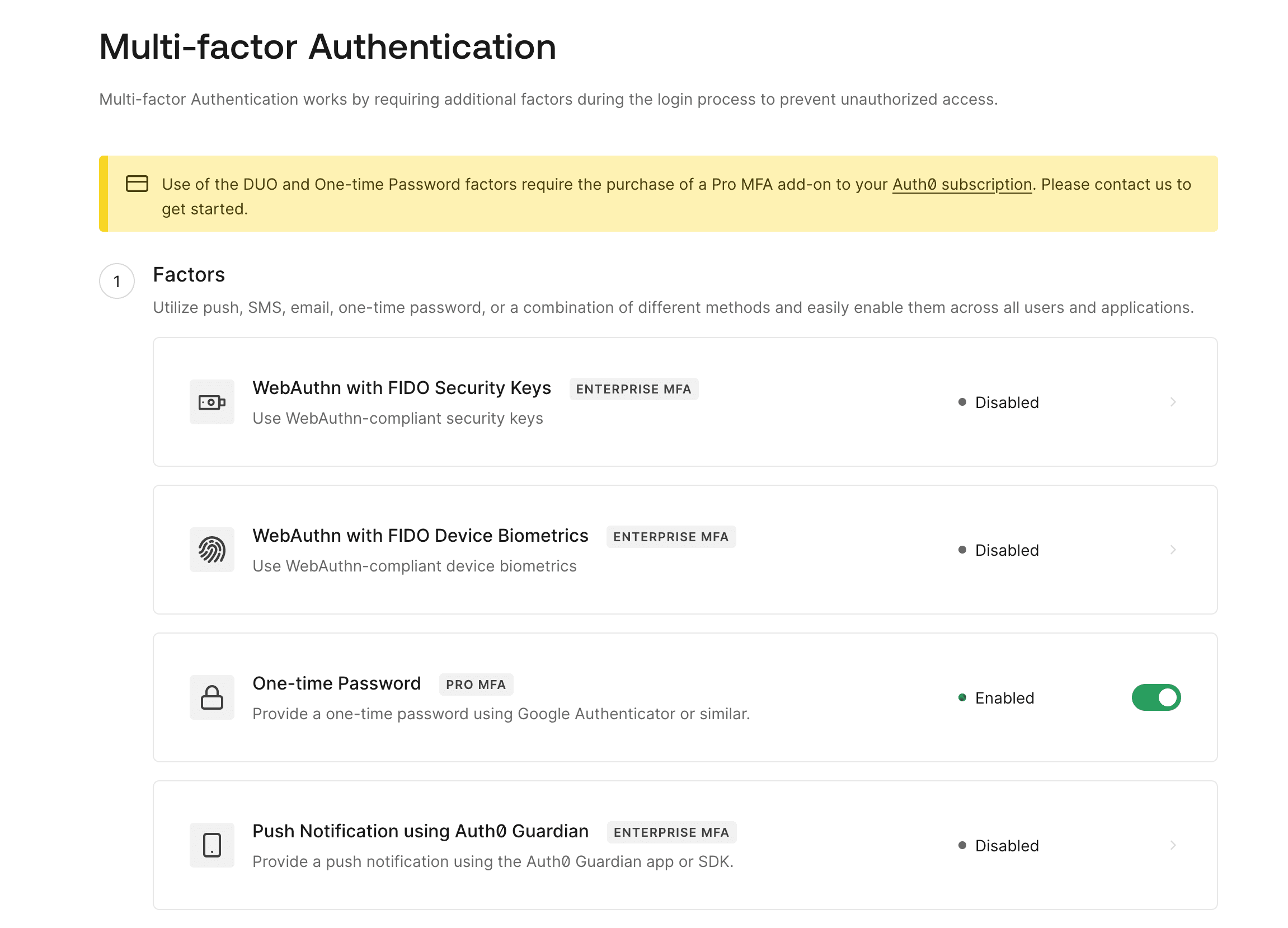Viewport: 1288px width, 928px height.
Task: Click the gray status dot beside Push Notification's Disabled
Action: click(x=961, y=846)
